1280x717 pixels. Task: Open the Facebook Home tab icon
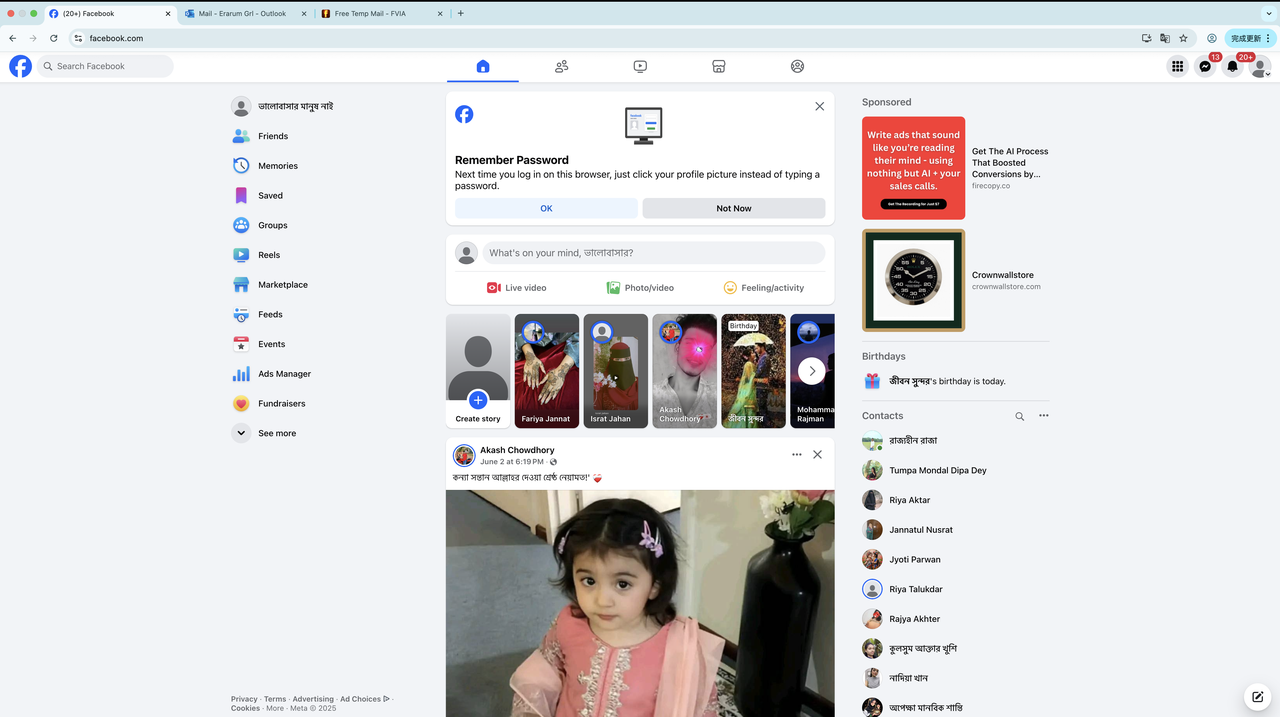click(483, 66)
